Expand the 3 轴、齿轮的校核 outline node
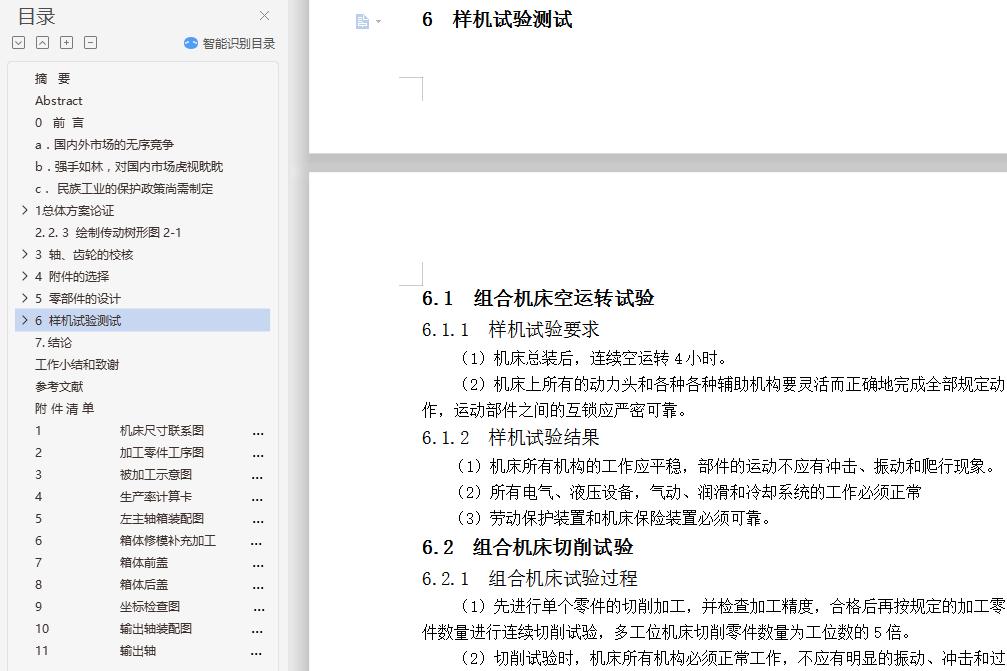The image size is (1007, 671). [x=24, y=254]
